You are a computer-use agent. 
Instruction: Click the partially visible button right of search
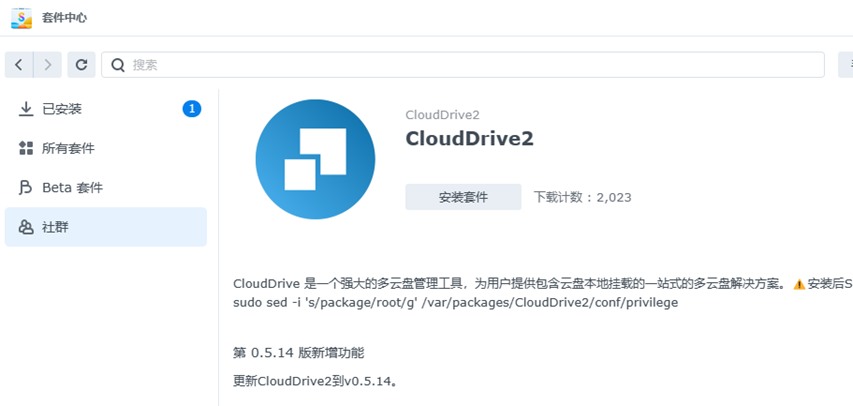tap(845, 65)
